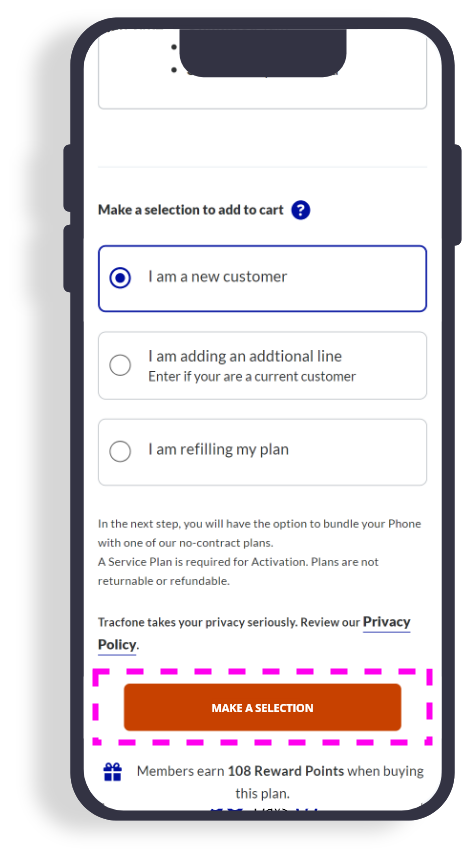Select the 'I am refilling my plan' radio button
This screenshot has width=462, height=858.
(120, 451)
